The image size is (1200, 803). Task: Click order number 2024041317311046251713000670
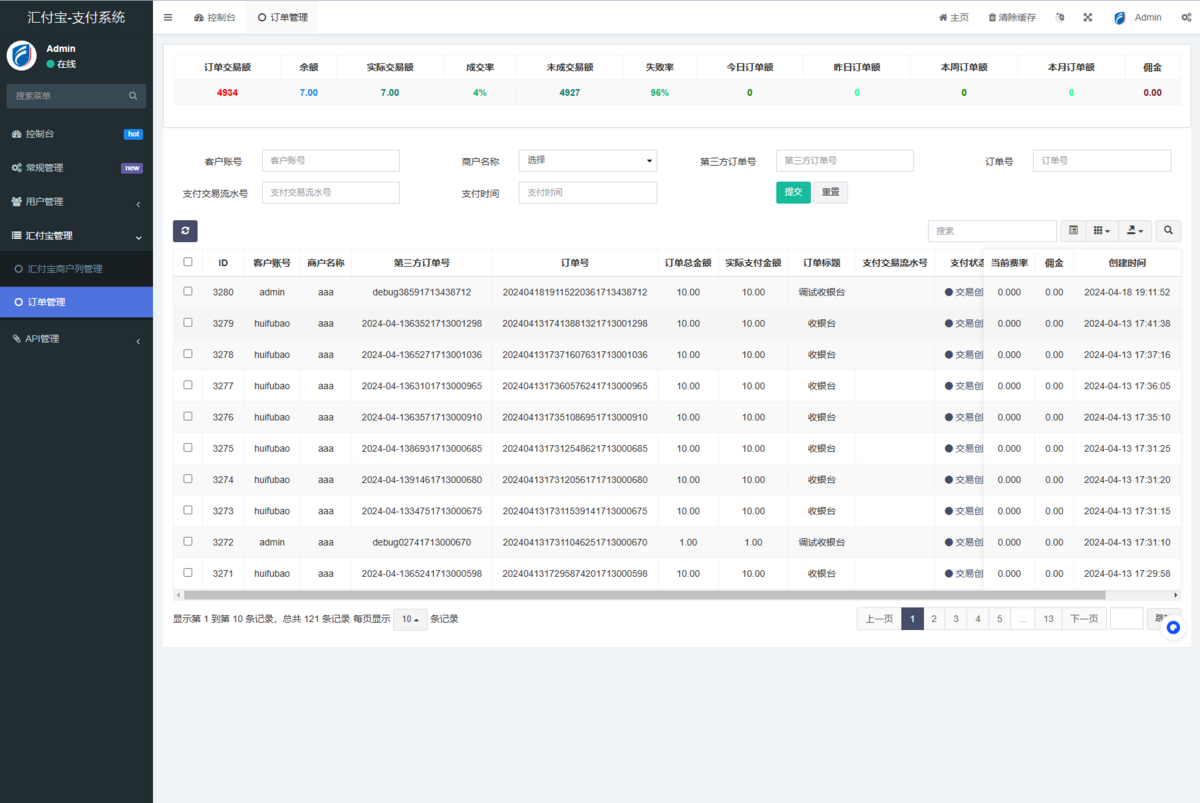coord(574,542)
